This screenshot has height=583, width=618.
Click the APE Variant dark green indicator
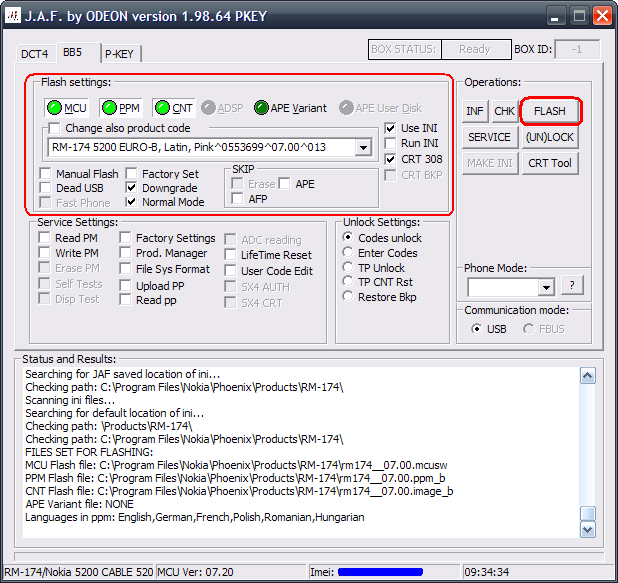coord(261,108)
